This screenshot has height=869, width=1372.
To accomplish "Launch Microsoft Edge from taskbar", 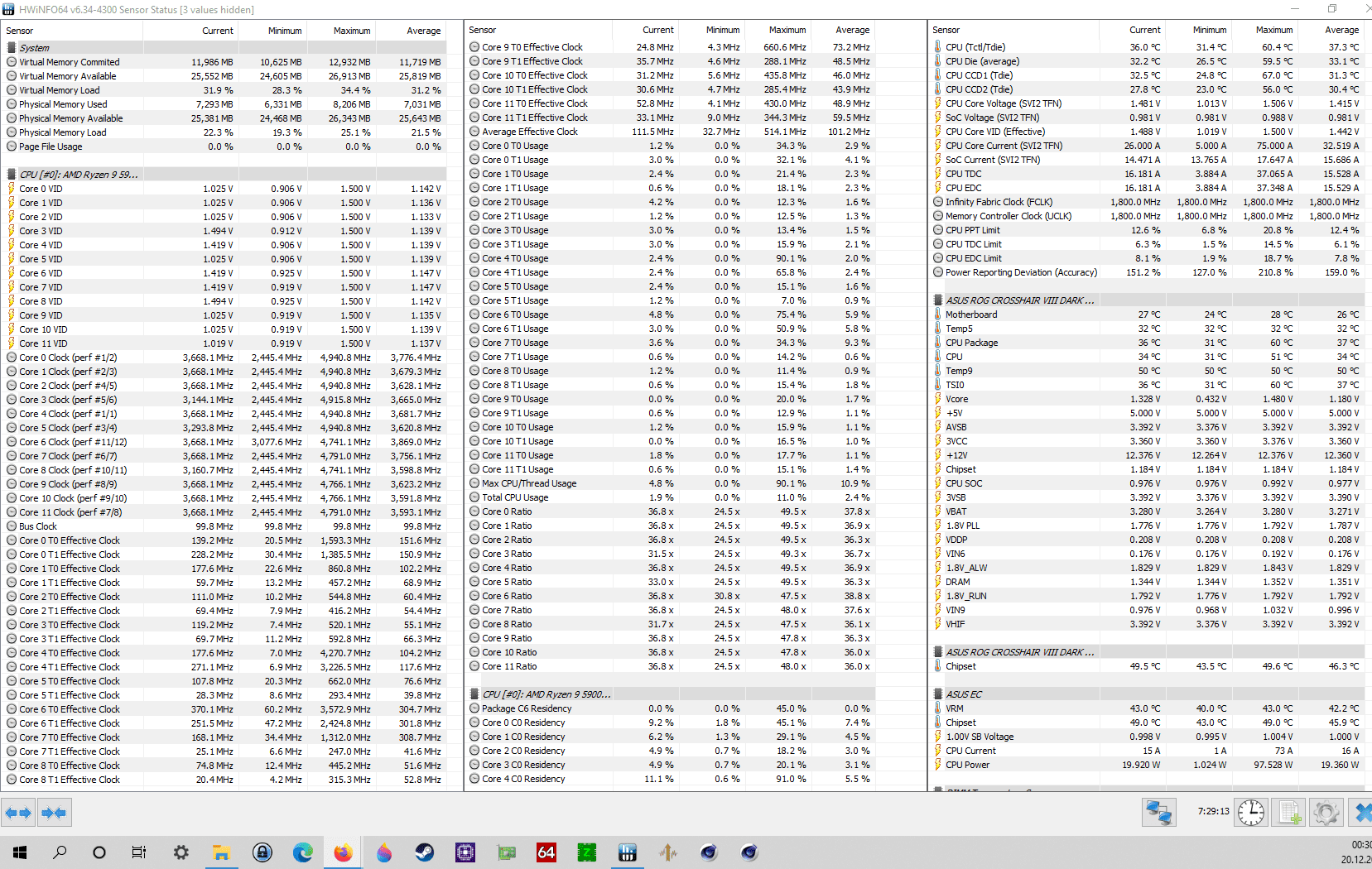I will pos(302,852).
